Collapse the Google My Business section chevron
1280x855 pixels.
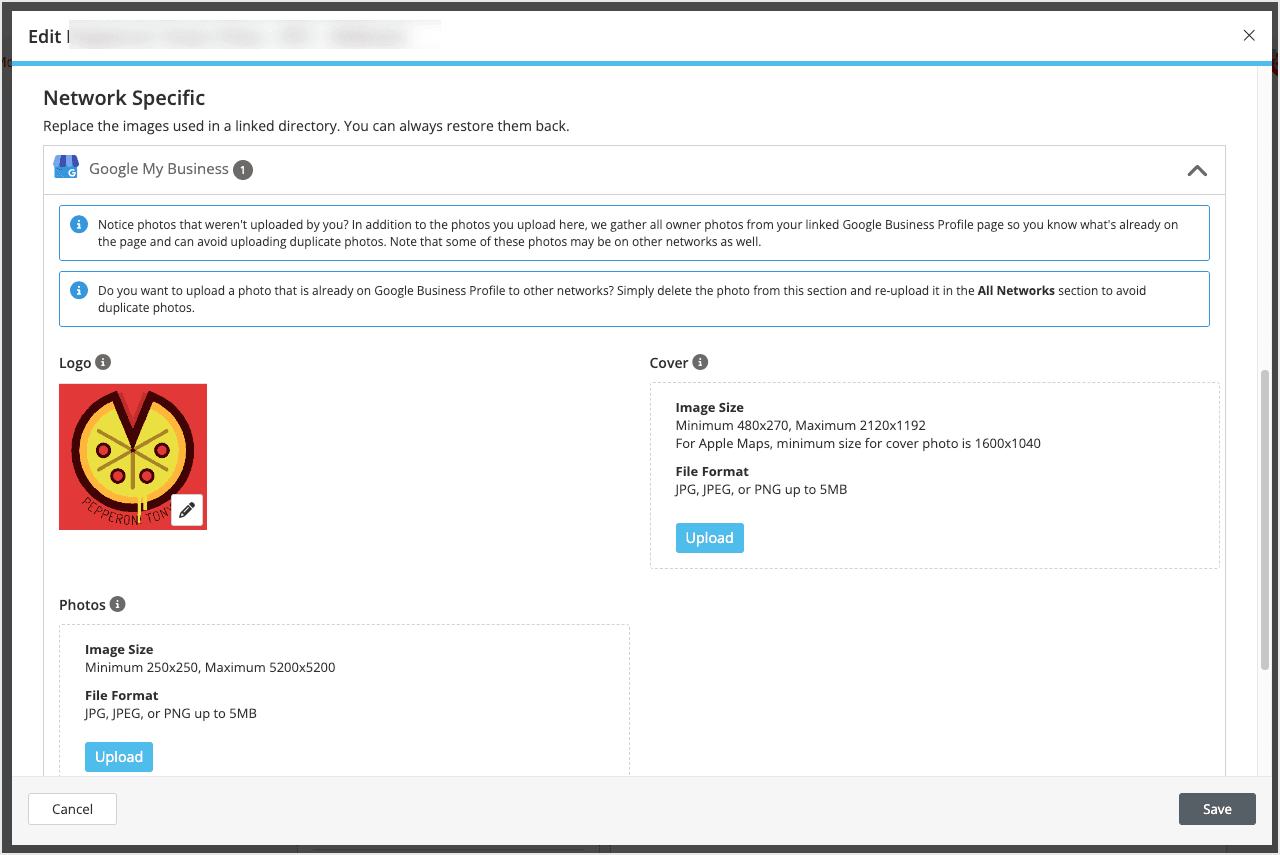[x=1197, y=170]
